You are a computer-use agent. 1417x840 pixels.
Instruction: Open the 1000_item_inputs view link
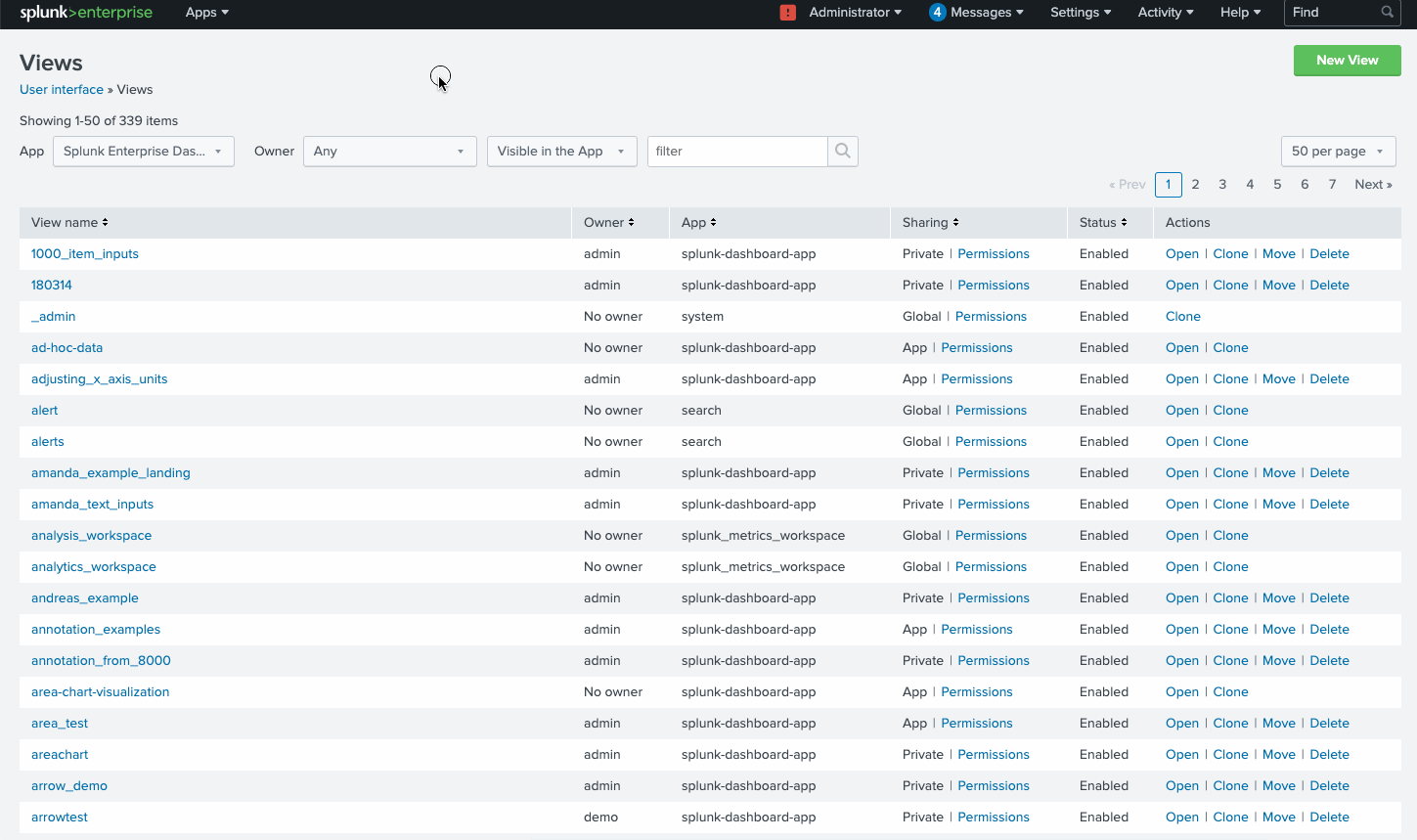[x=85, y=254]
